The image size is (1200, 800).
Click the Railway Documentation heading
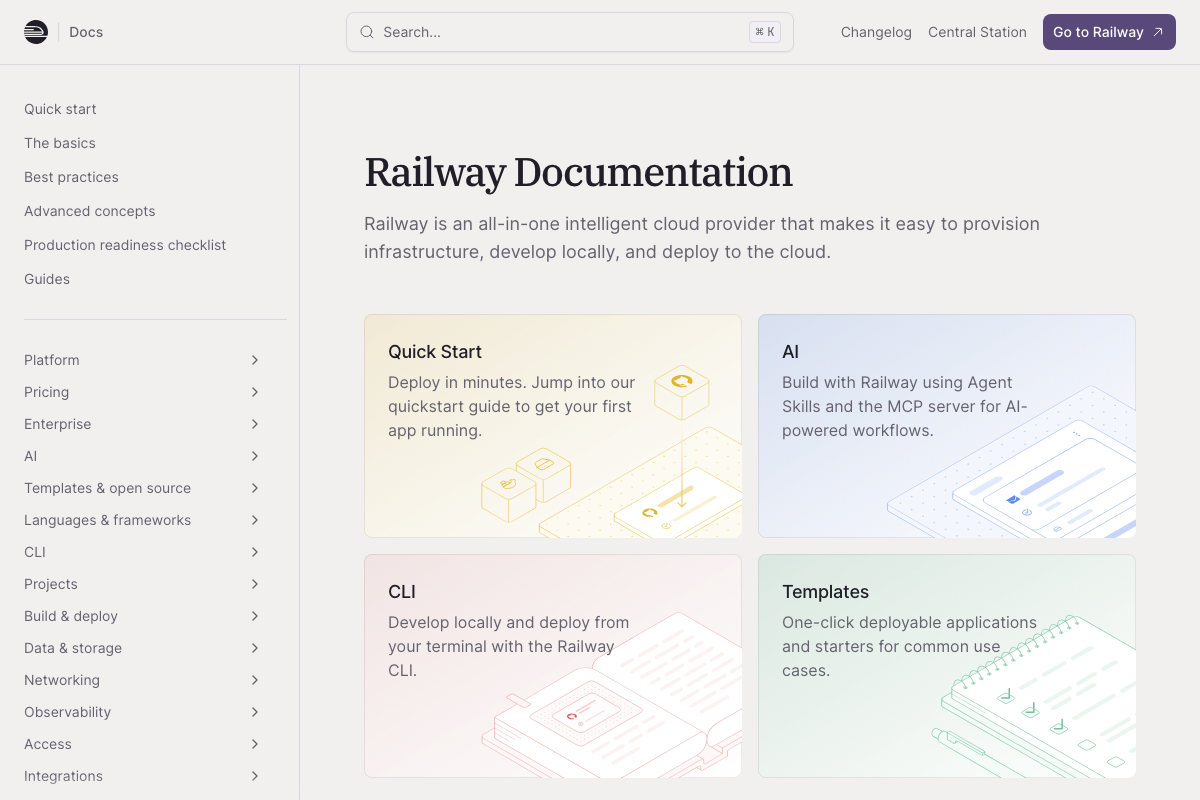[578, 172]
